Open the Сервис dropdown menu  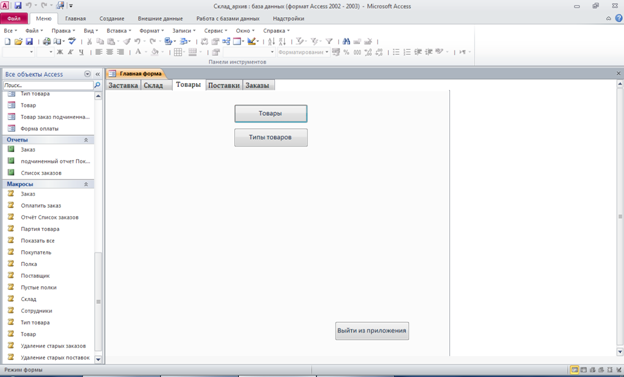point(216,31)
